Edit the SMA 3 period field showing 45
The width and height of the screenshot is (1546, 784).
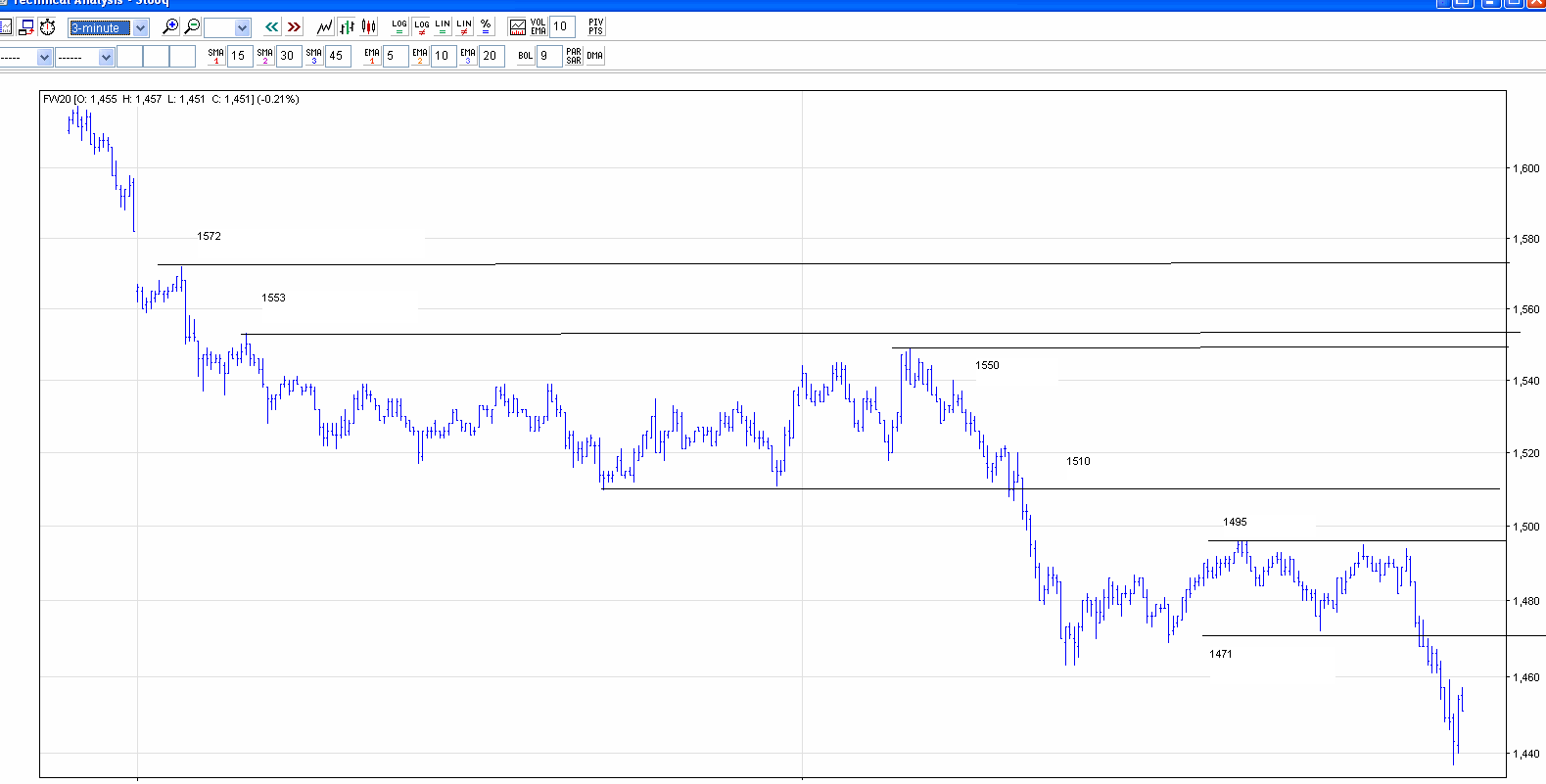[338, 56]
